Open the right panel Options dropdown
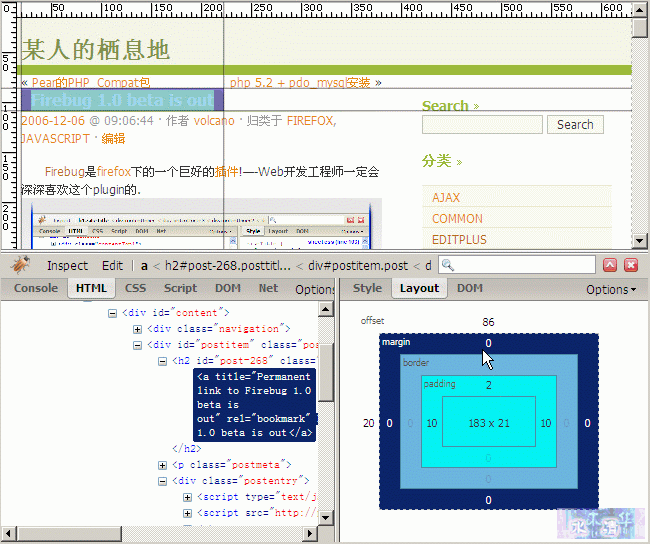 pos(611,289)
